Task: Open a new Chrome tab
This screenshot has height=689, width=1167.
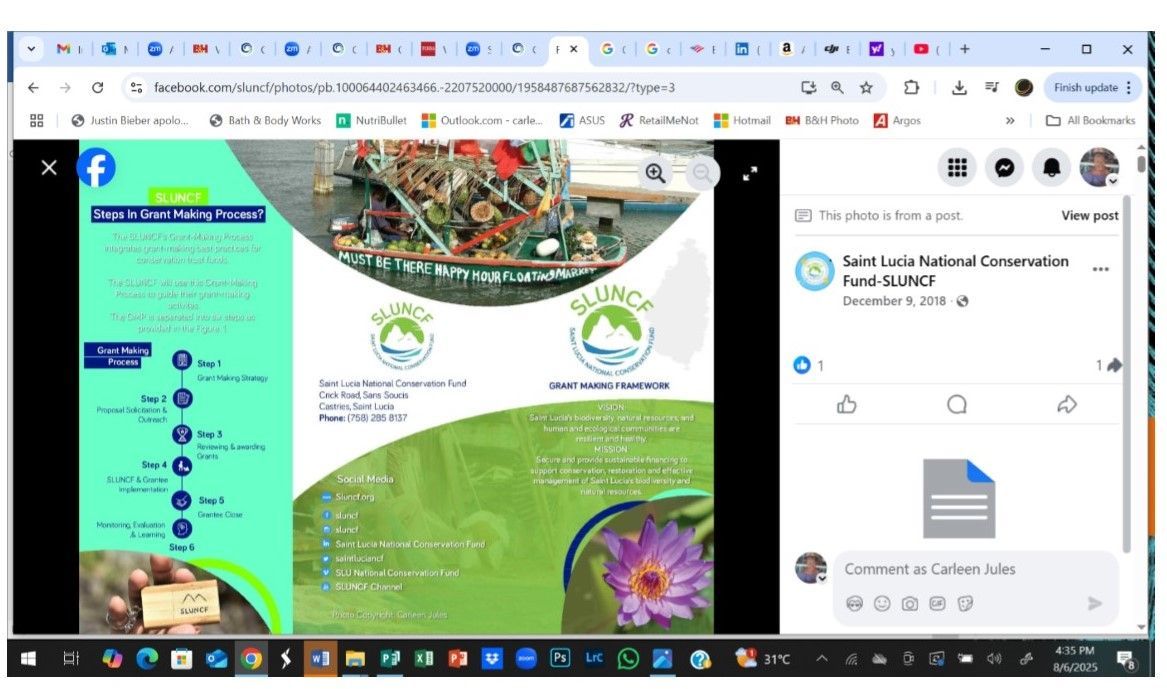Action: point(965,49)
